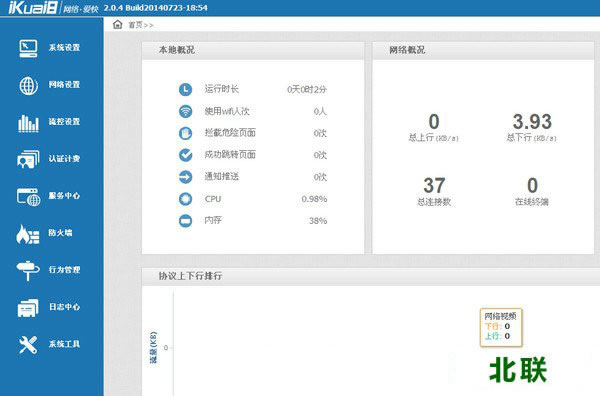This screenshot has width=600, height=396.
Task: Click the chip icon beside CPU
Action: [186, 199]
